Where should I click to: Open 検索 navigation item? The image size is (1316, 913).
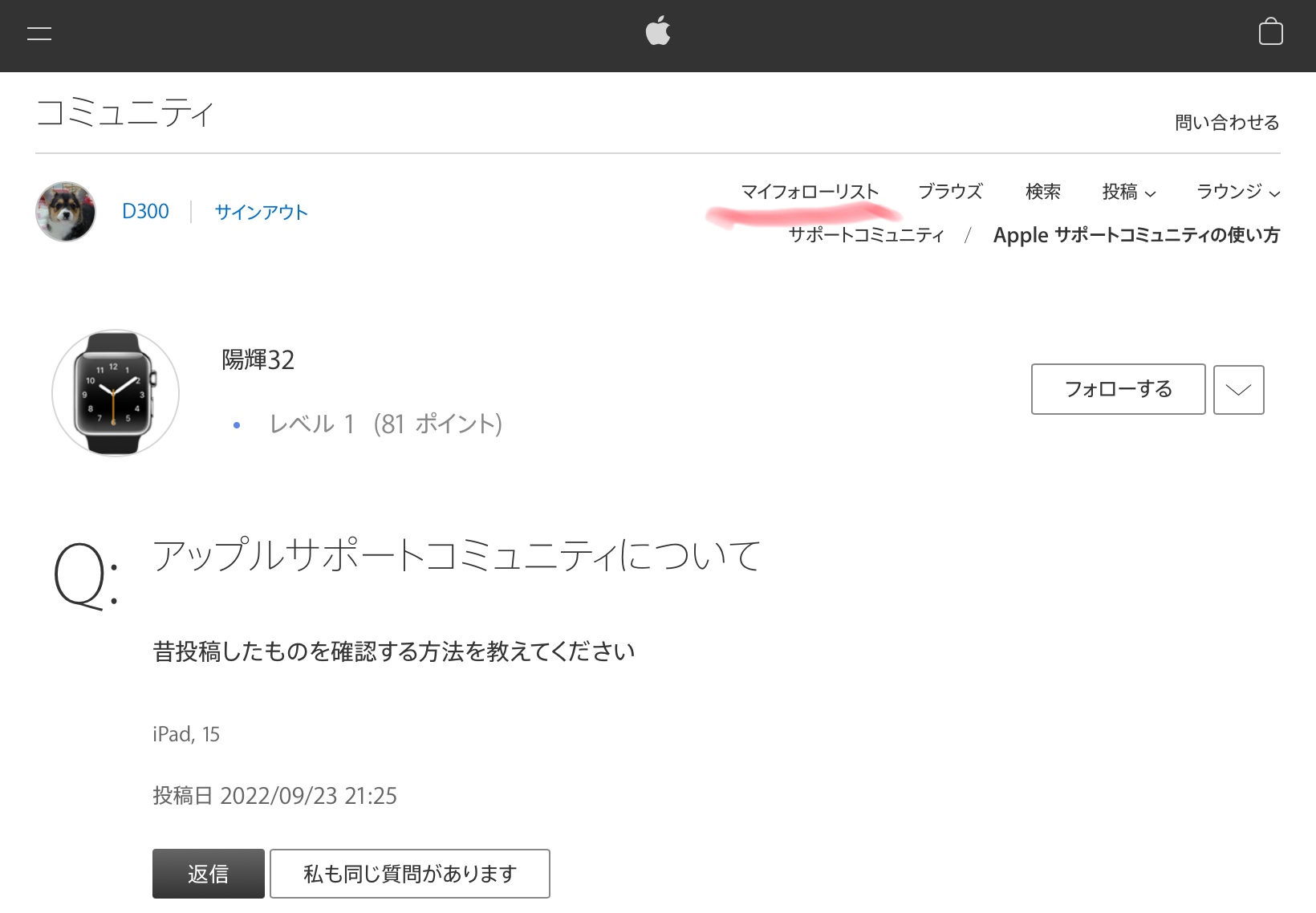coord(1043,192)
